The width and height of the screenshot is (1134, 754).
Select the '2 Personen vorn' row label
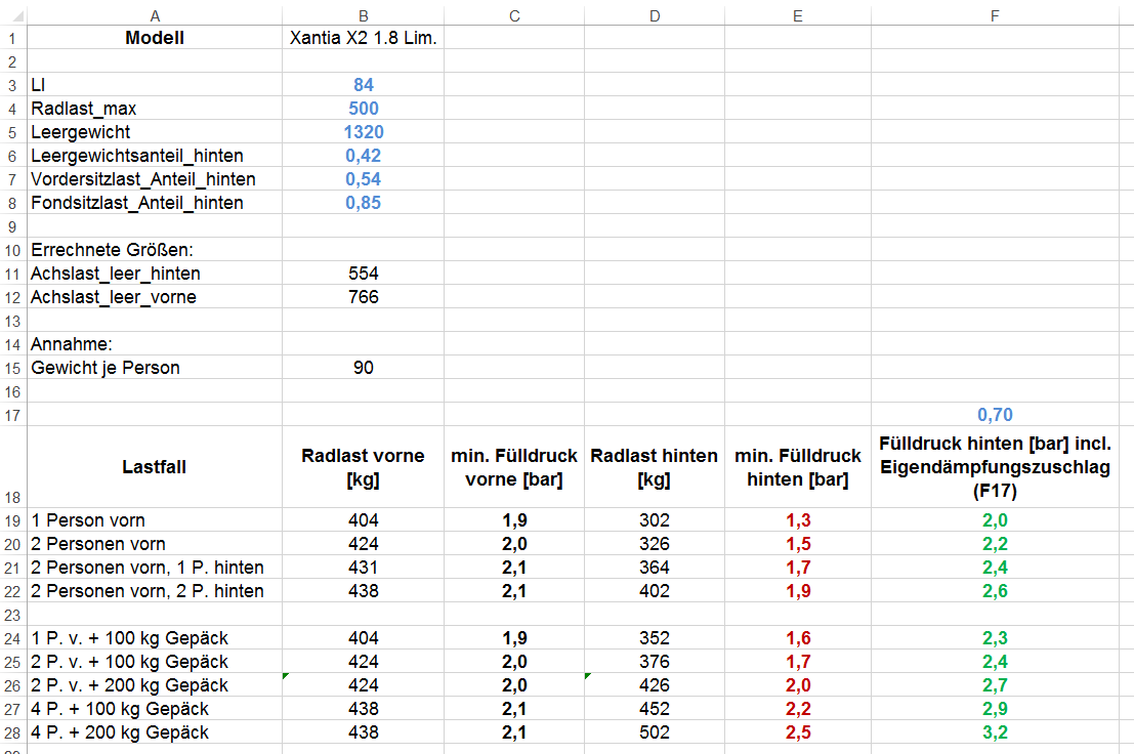pyautogui.click(x=155, y=544)
